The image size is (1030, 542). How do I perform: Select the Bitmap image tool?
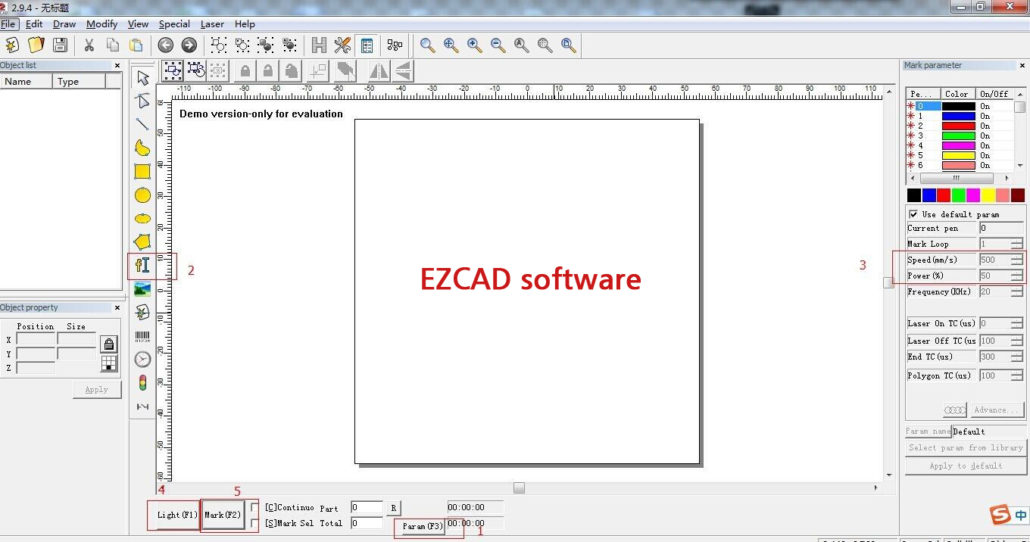[143, 289]
